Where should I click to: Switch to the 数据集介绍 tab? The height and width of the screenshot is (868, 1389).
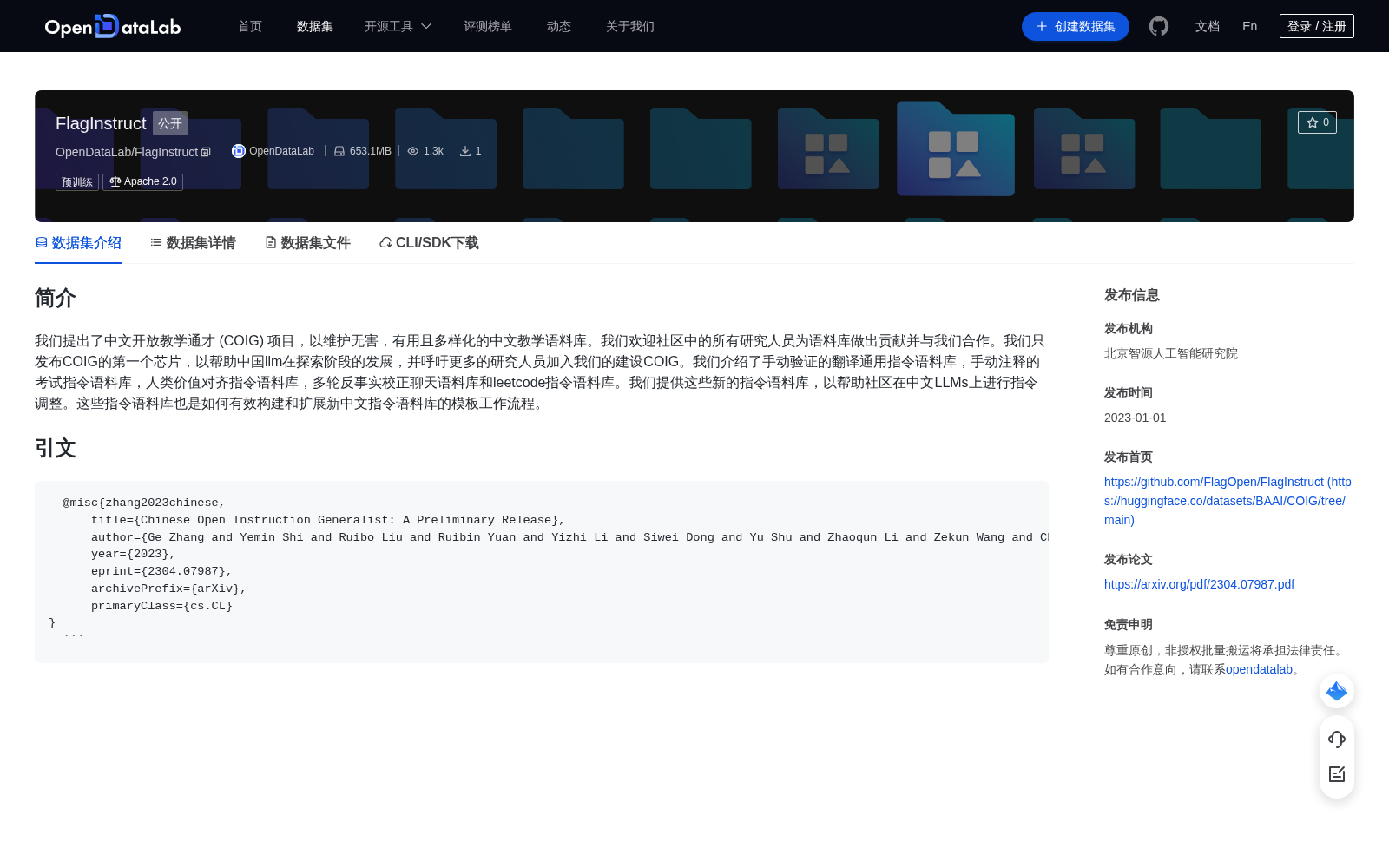pos(78,243)
